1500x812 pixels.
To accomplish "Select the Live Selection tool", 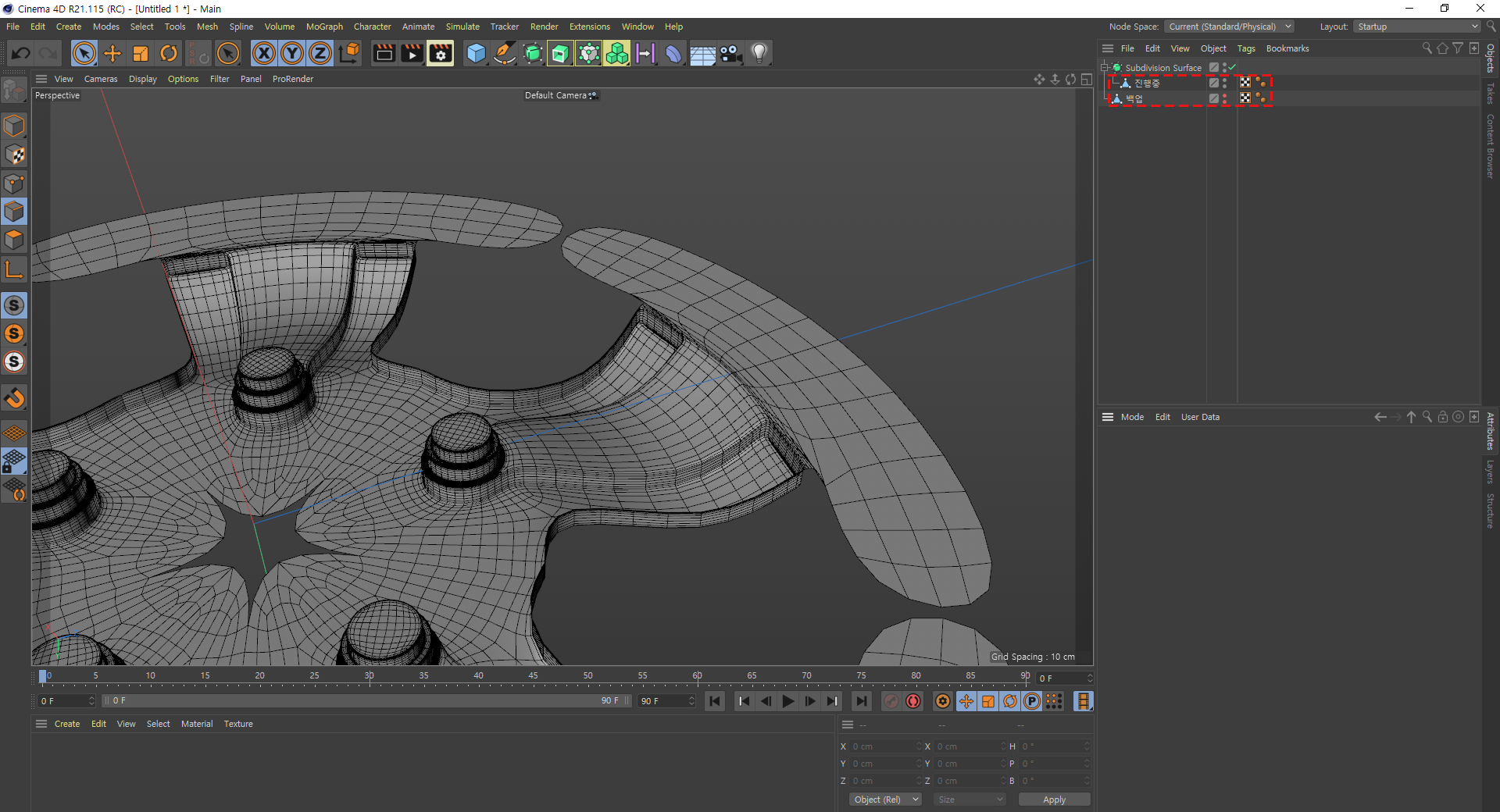I will pyautogui.click(x=84, y=53).
